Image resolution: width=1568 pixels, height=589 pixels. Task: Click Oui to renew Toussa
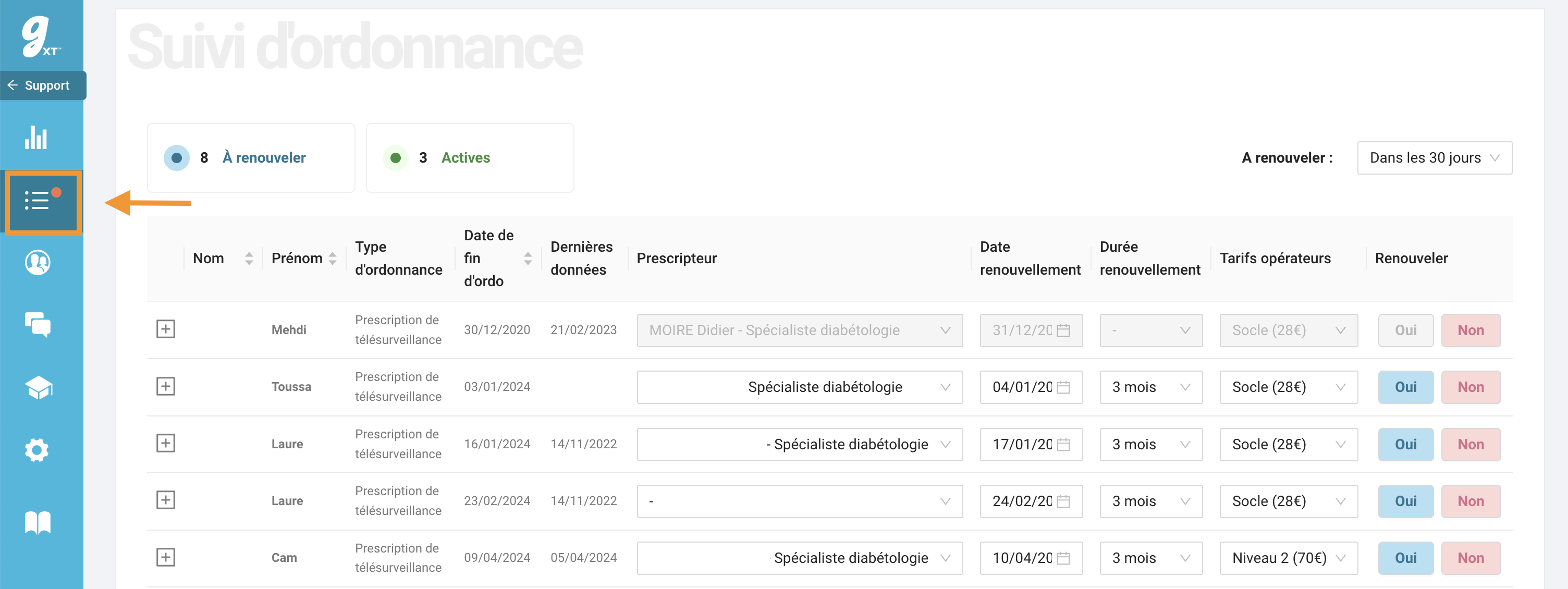click(x=1405, y=388)
